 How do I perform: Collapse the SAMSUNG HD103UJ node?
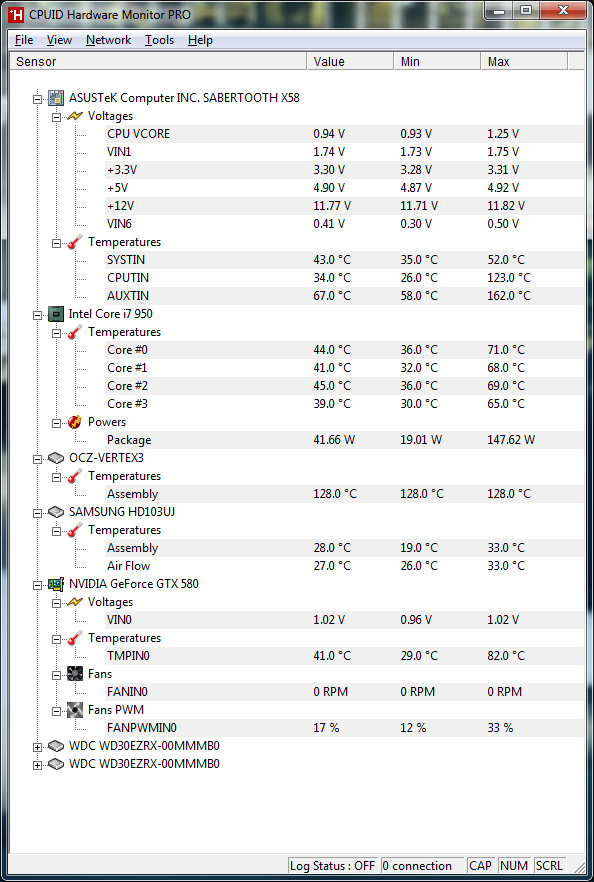pos(38,512)
